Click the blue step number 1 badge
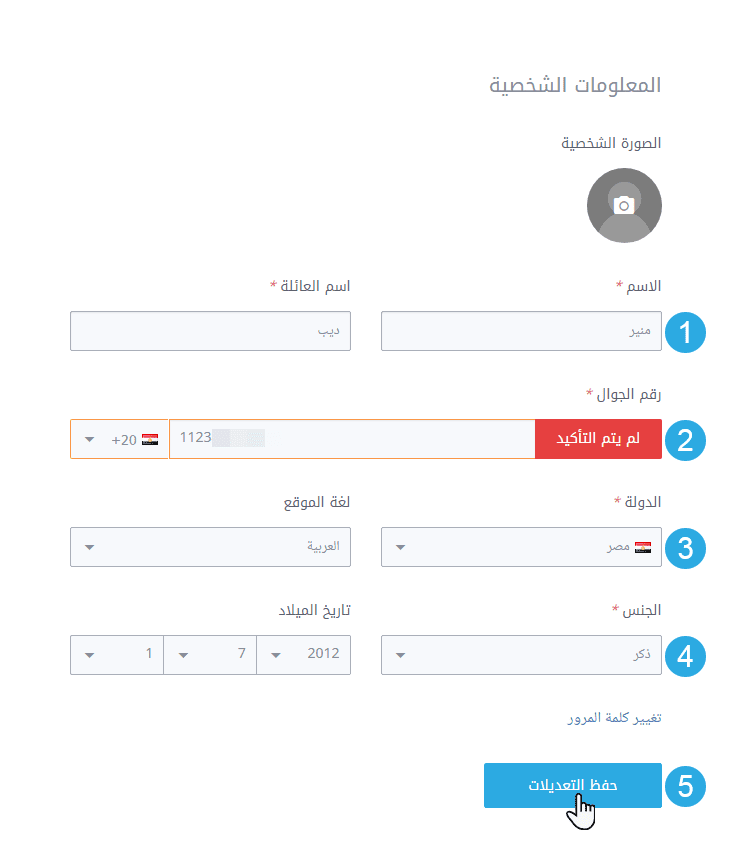Image resolution: width=731 pixels, height=860 pixels. tap(685, 332)
